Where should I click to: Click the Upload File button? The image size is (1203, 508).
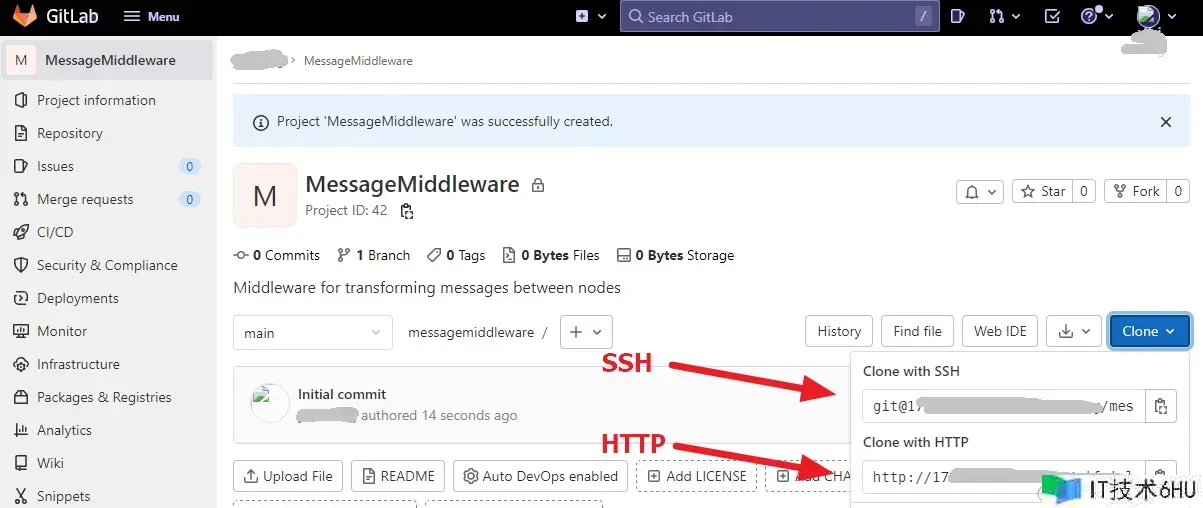[288, 476]
